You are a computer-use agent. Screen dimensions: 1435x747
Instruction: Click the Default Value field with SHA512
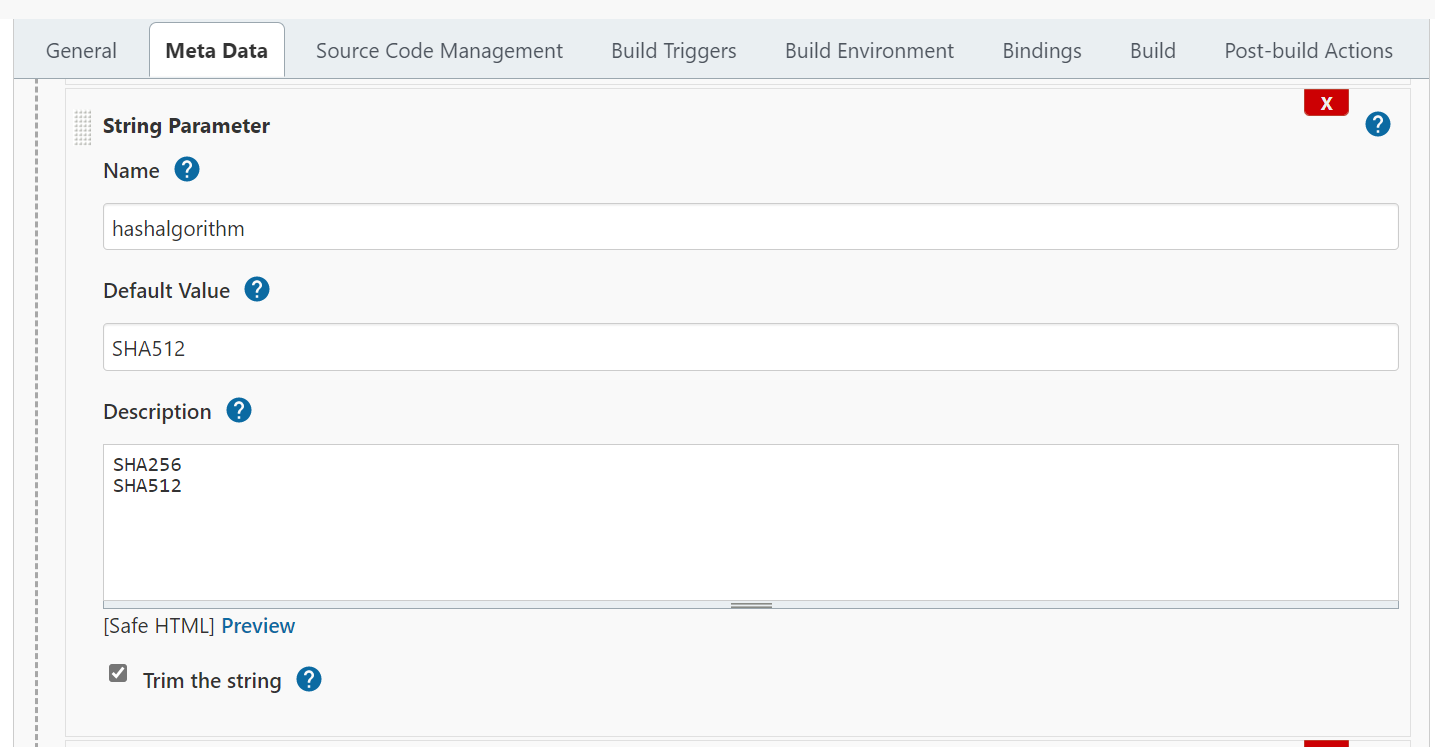pyautogui.click(x=750, y=348)
